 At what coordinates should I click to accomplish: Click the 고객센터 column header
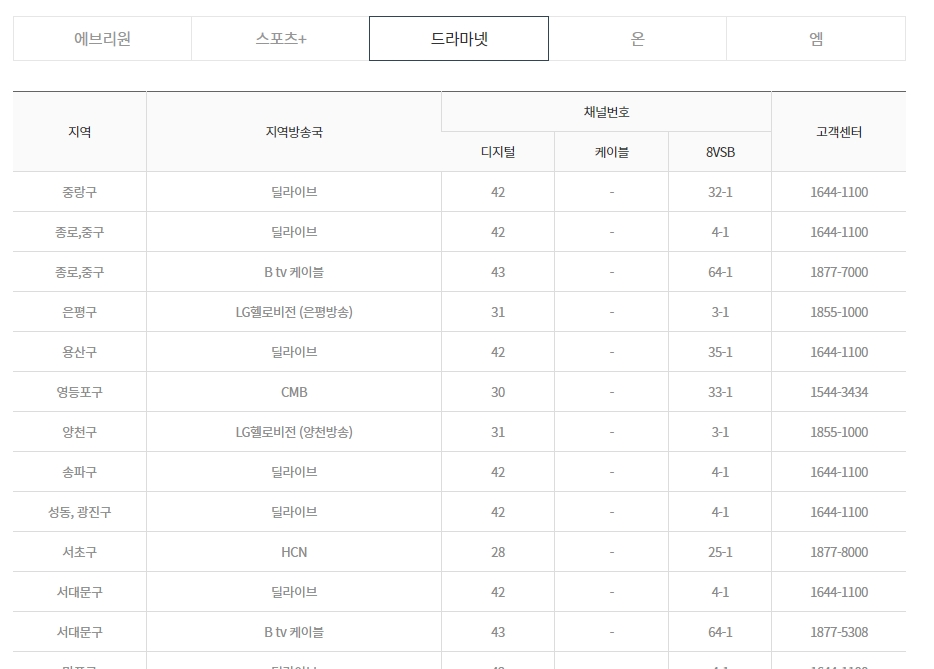coord(840,131)
